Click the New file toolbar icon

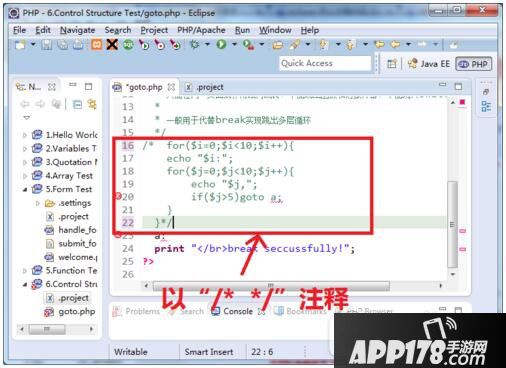pos(20,44)
